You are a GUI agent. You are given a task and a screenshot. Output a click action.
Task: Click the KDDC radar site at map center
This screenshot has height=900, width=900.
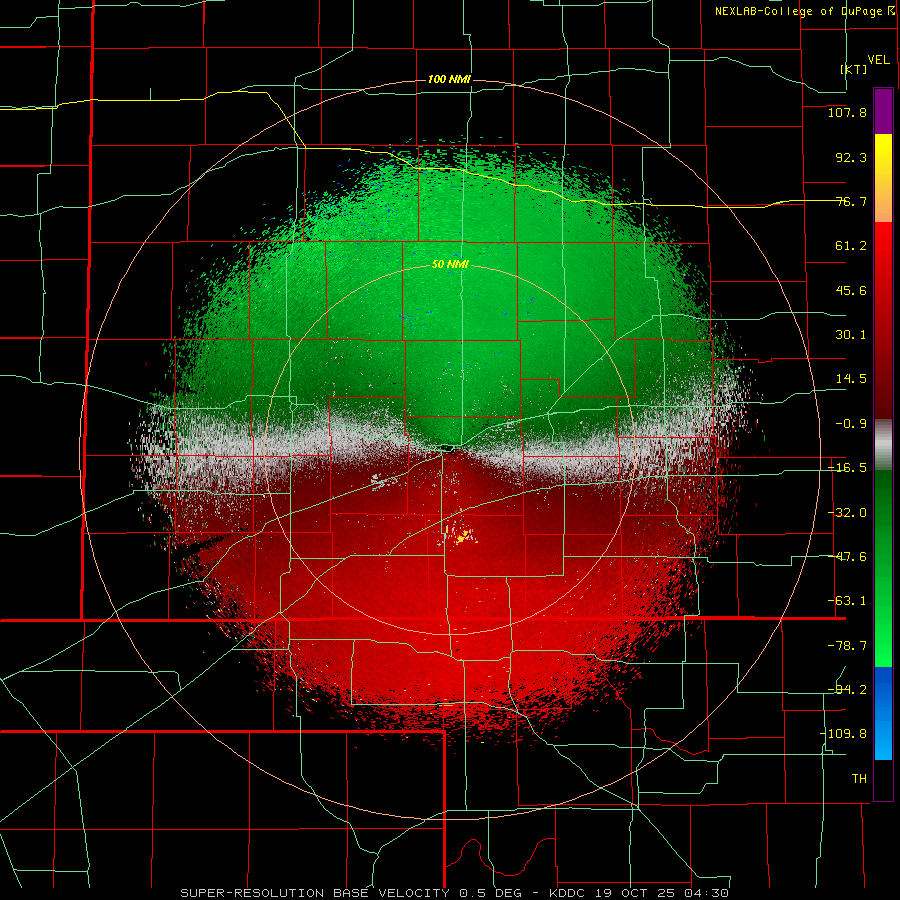coord(449,448)
